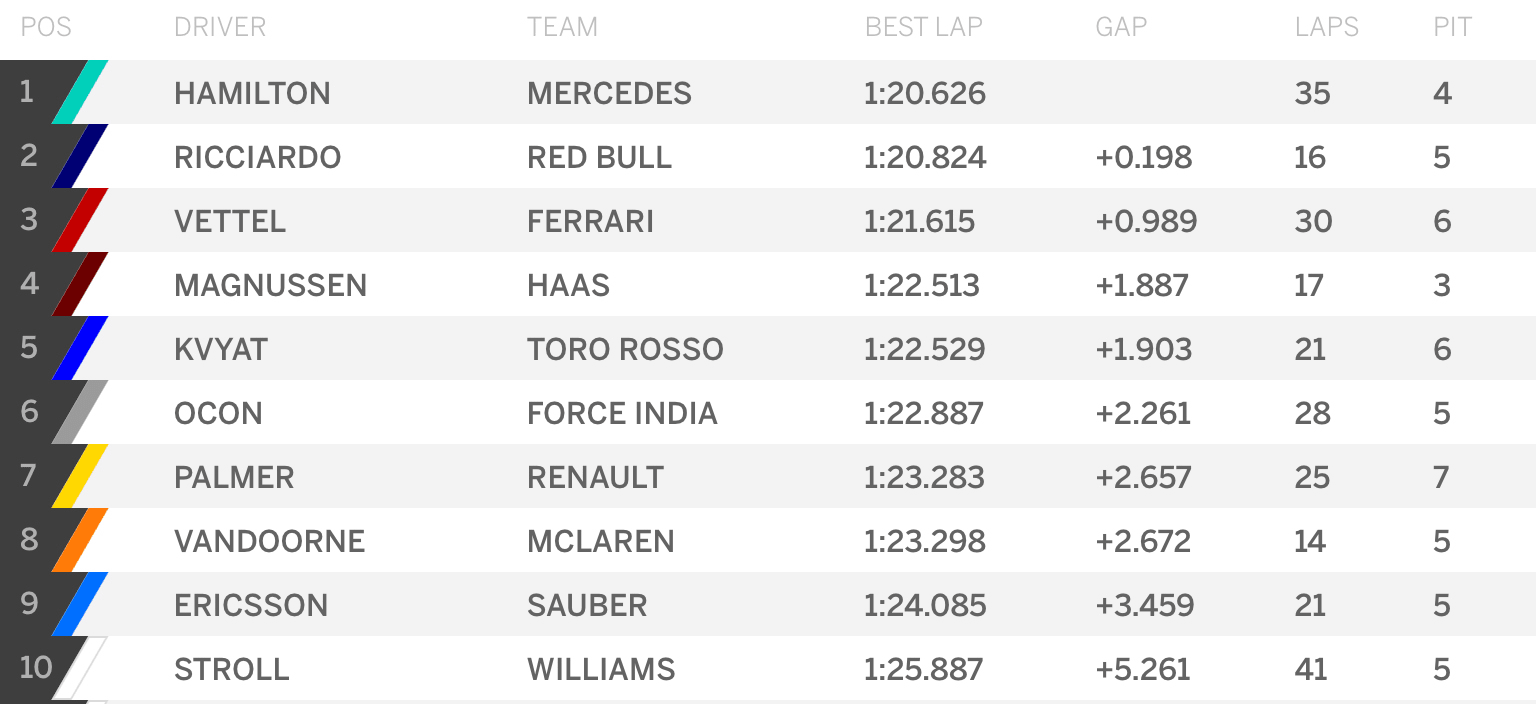This screenshot has height=704, width=1536.
Task: Open driver HAMILTON's name
Action: (252, 93)
